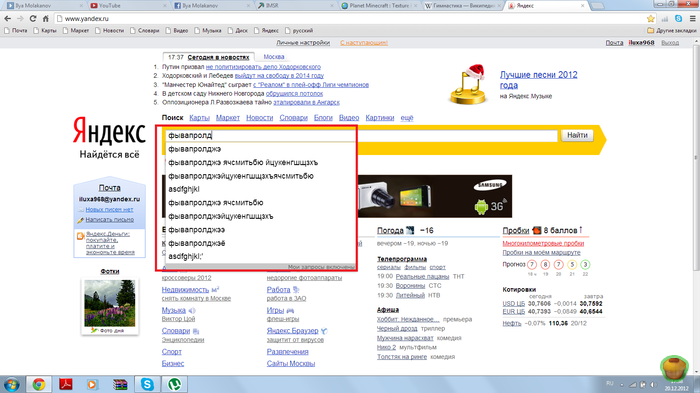Viewport: 700px width, 393px height.
Task: Open the Москва news tab
Action: (274, 57)
